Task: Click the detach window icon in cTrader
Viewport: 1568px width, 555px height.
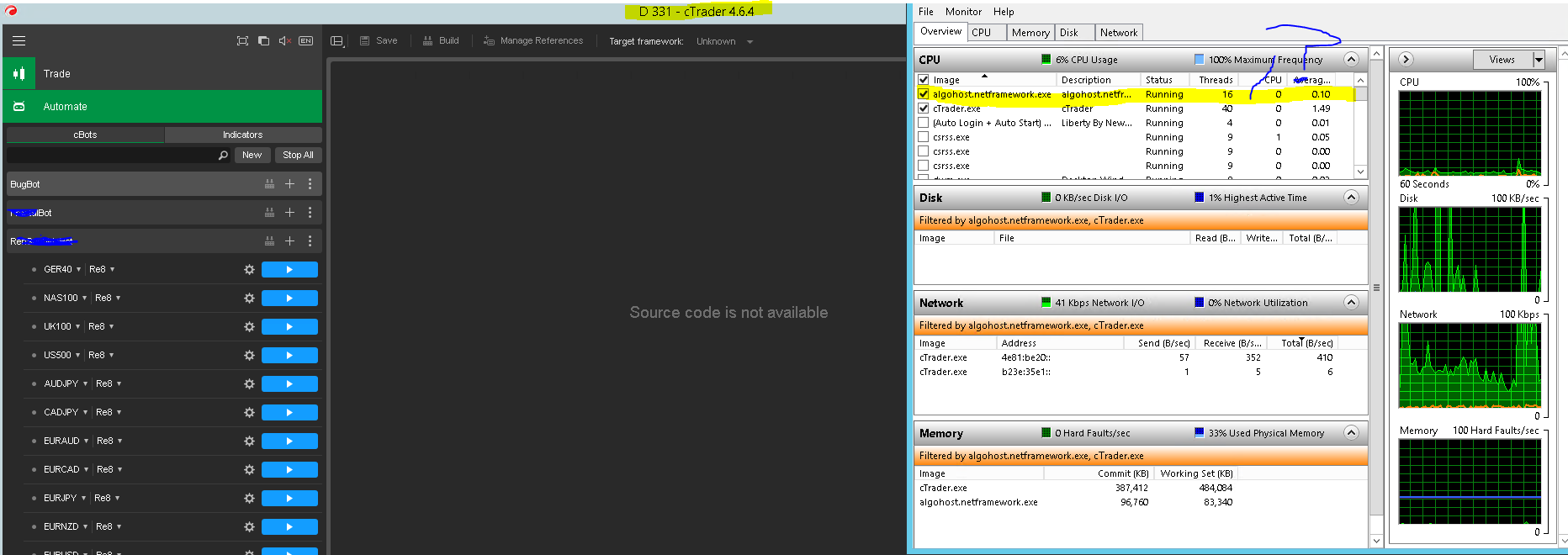Action: click(x=263, y=40)
